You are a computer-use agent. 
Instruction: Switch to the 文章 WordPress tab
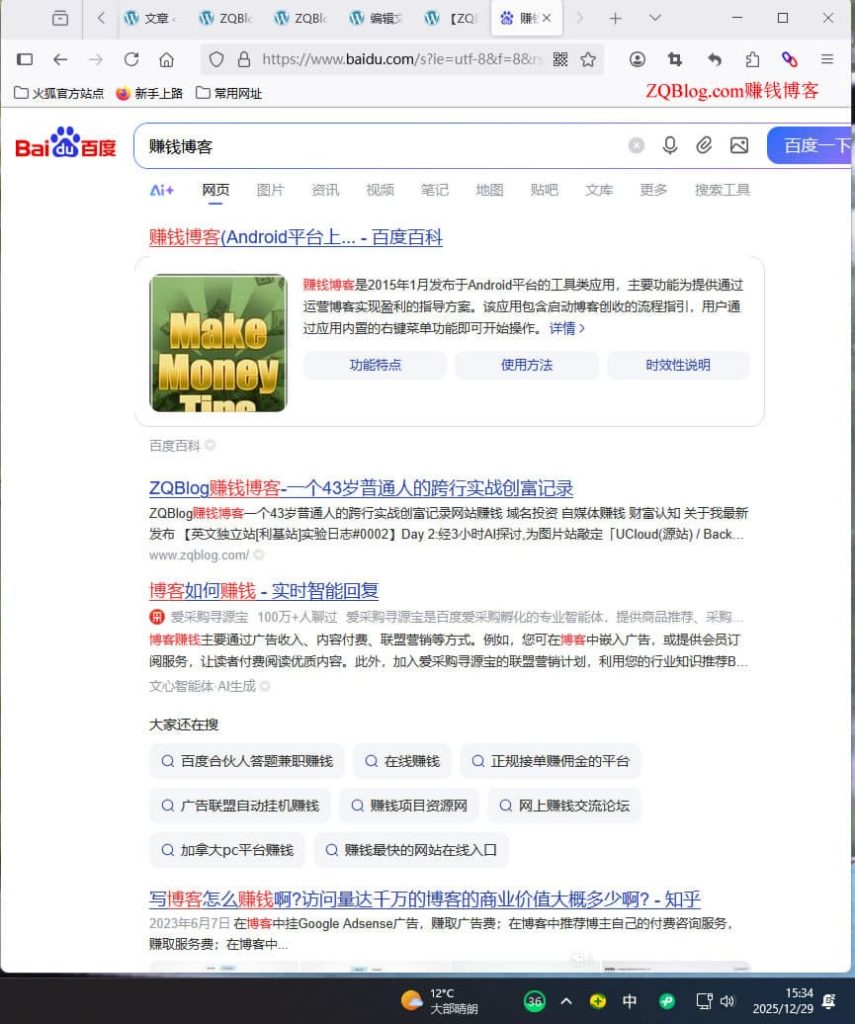(x=150, y=18)
